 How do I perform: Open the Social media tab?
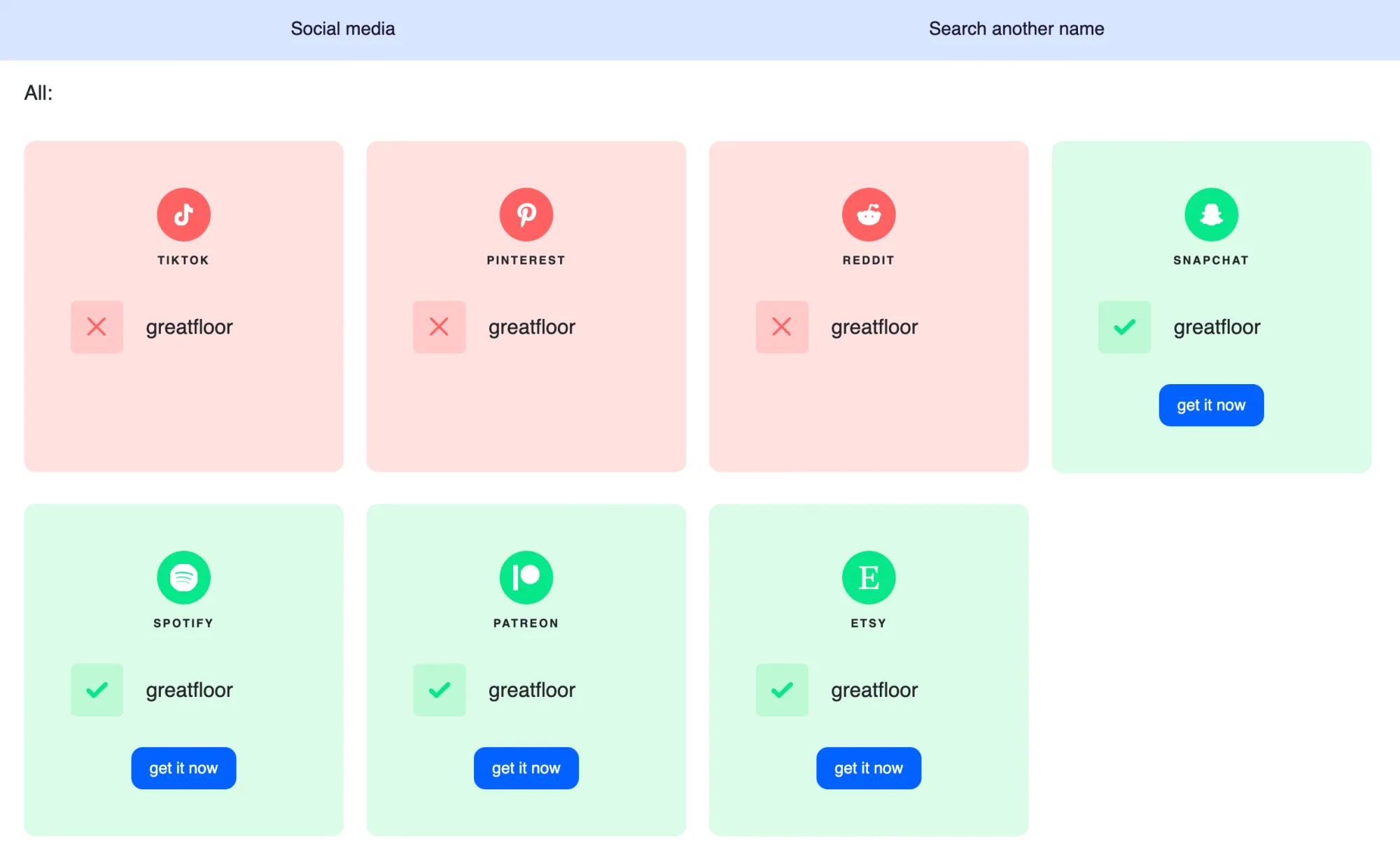pos(342,29)
